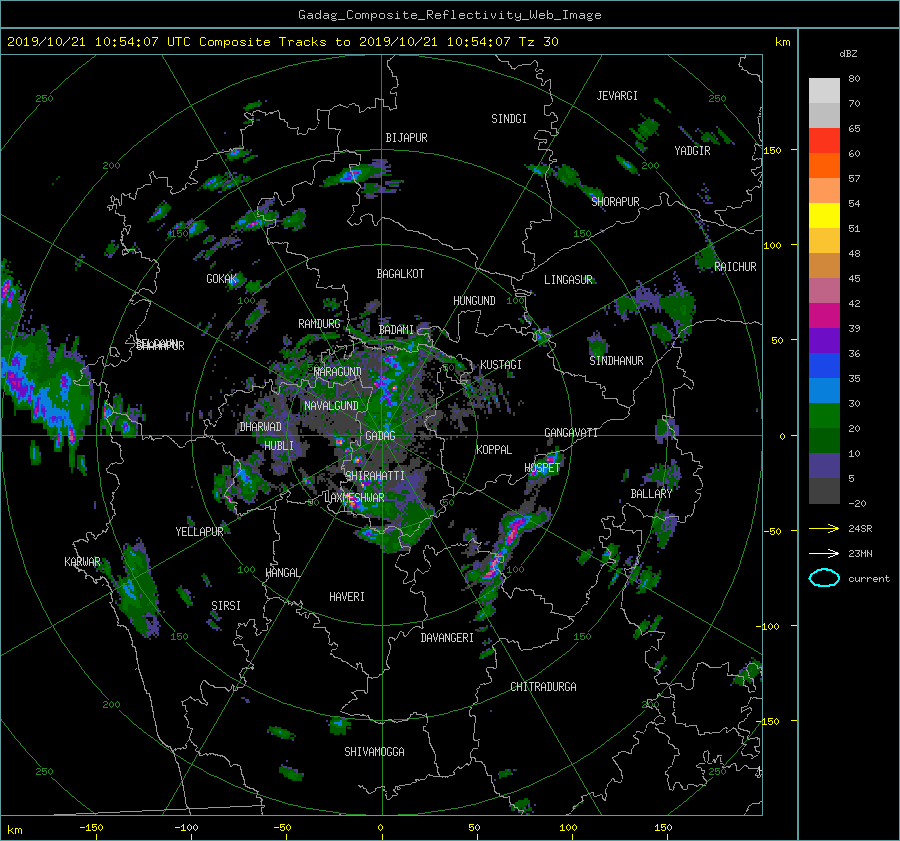Click the HUNGUND city label
This screenshot has height=841, width=900.
click(474, 301)
